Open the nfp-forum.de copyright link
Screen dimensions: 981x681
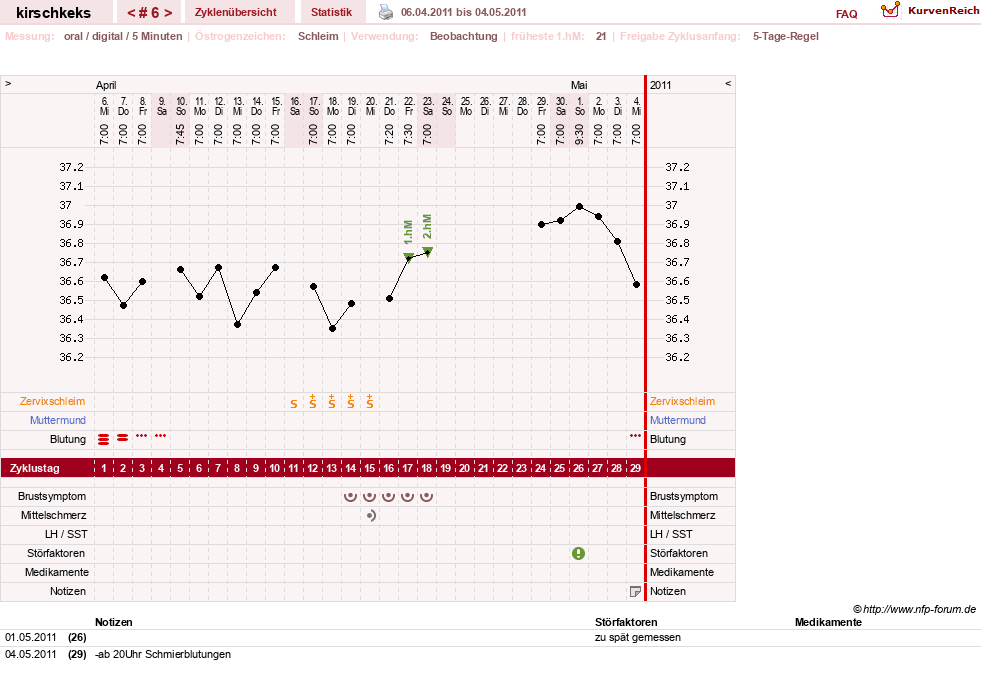point(914,609)
